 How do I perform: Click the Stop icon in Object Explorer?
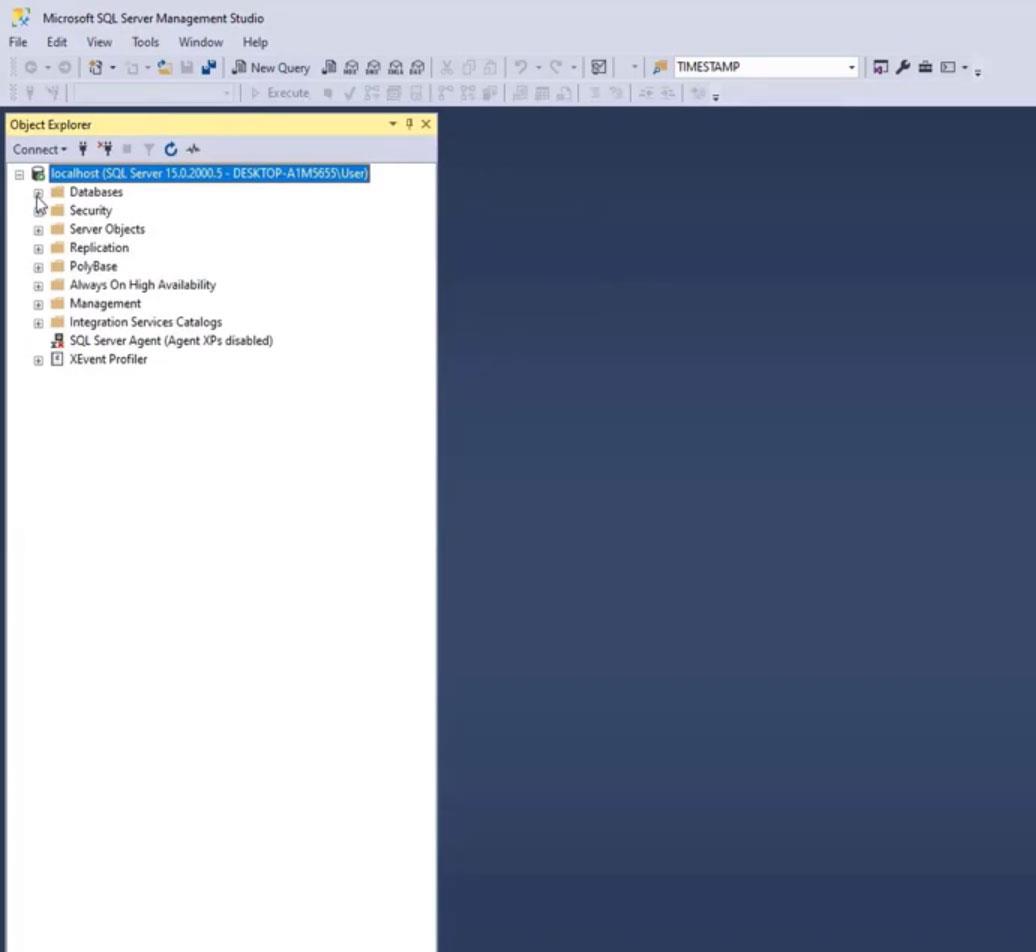(x=127, y=149)
